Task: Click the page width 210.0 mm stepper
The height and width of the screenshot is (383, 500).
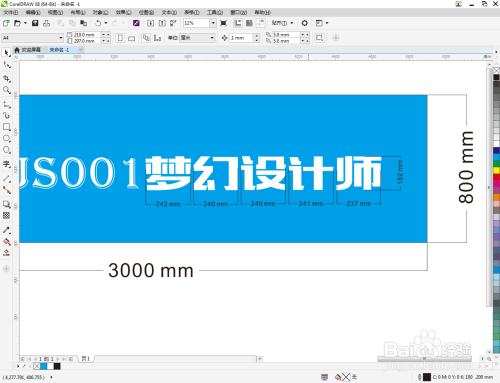Action: coord(106,35)
